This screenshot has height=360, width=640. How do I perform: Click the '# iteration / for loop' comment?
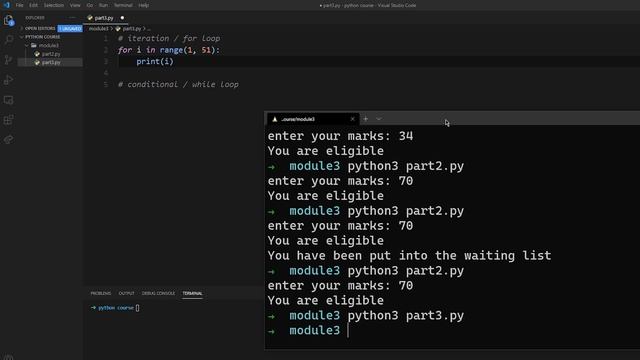click(x=169, y=38)
